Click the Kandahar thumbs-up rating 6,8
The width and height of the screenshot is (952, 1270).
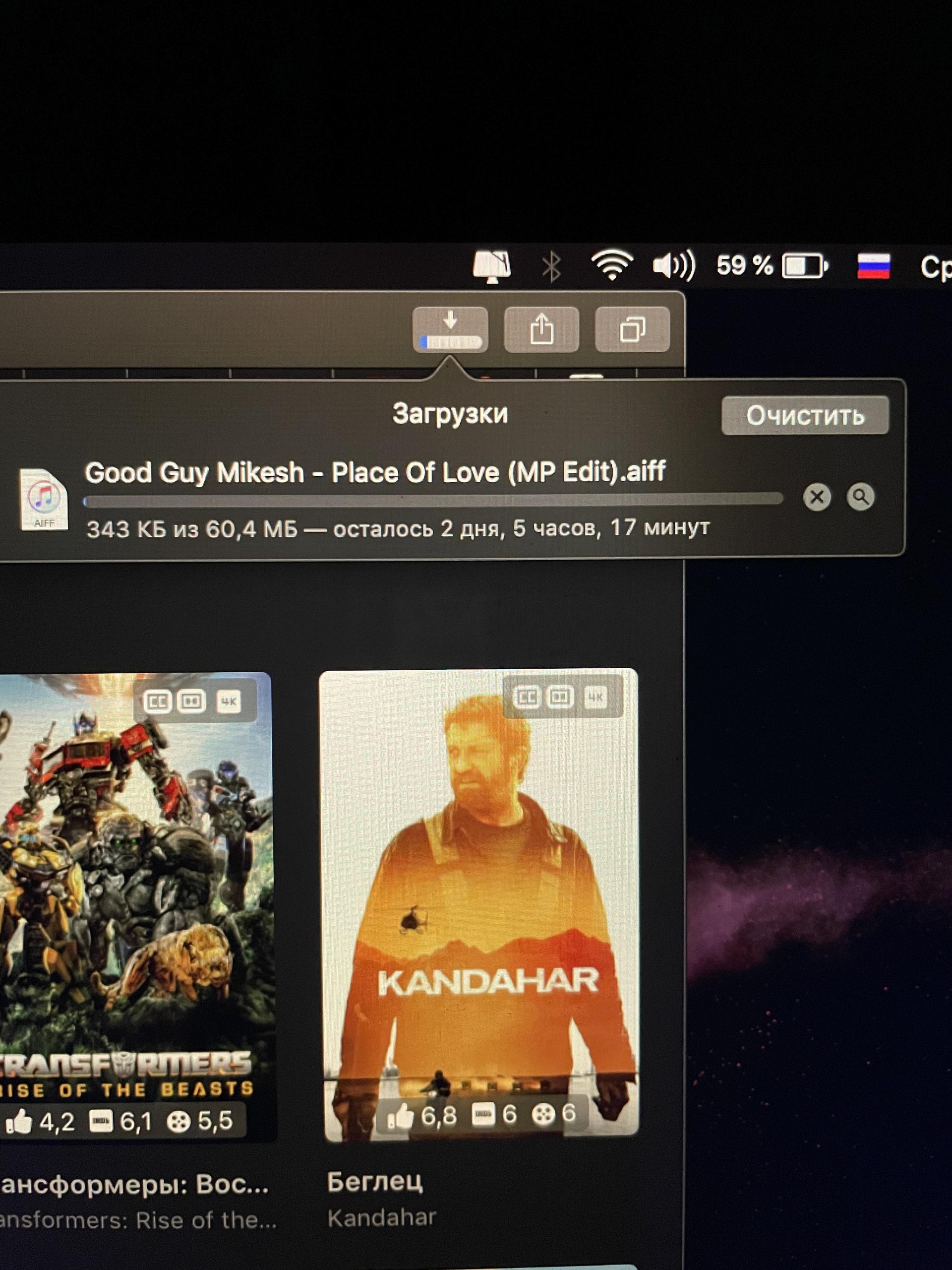click(x=423, y=1115)
